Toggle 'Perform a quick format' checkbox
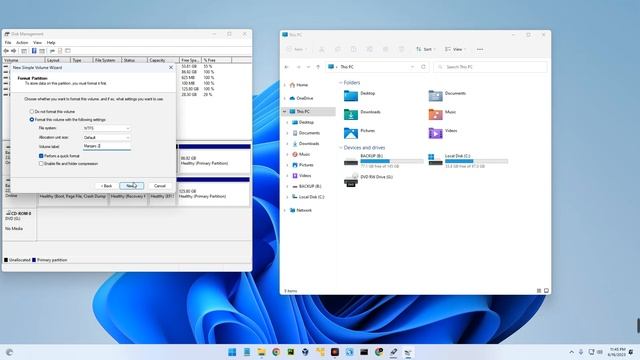The height and width of the screenshot is (360, 640). (59, 156)
